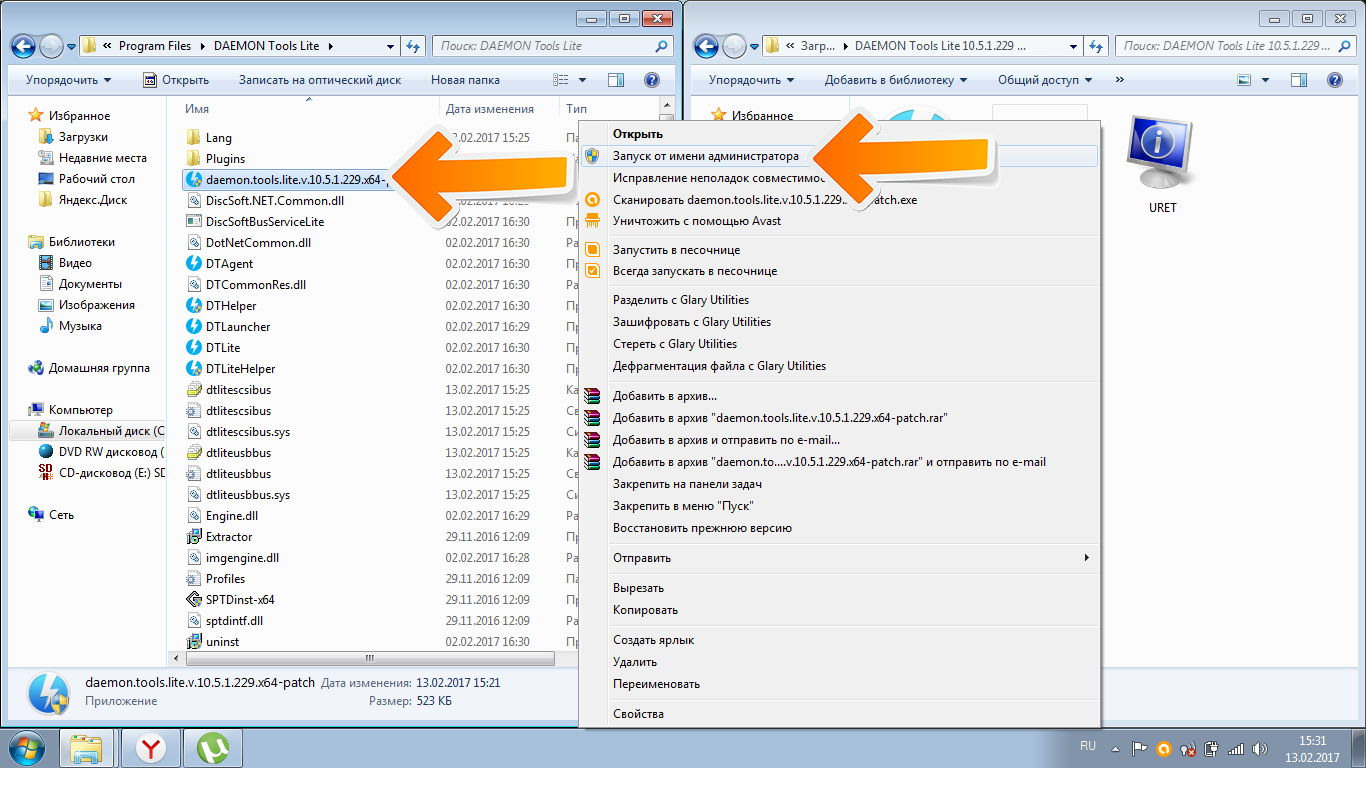Refresh the Program Files address bar location

coord(415,46)
